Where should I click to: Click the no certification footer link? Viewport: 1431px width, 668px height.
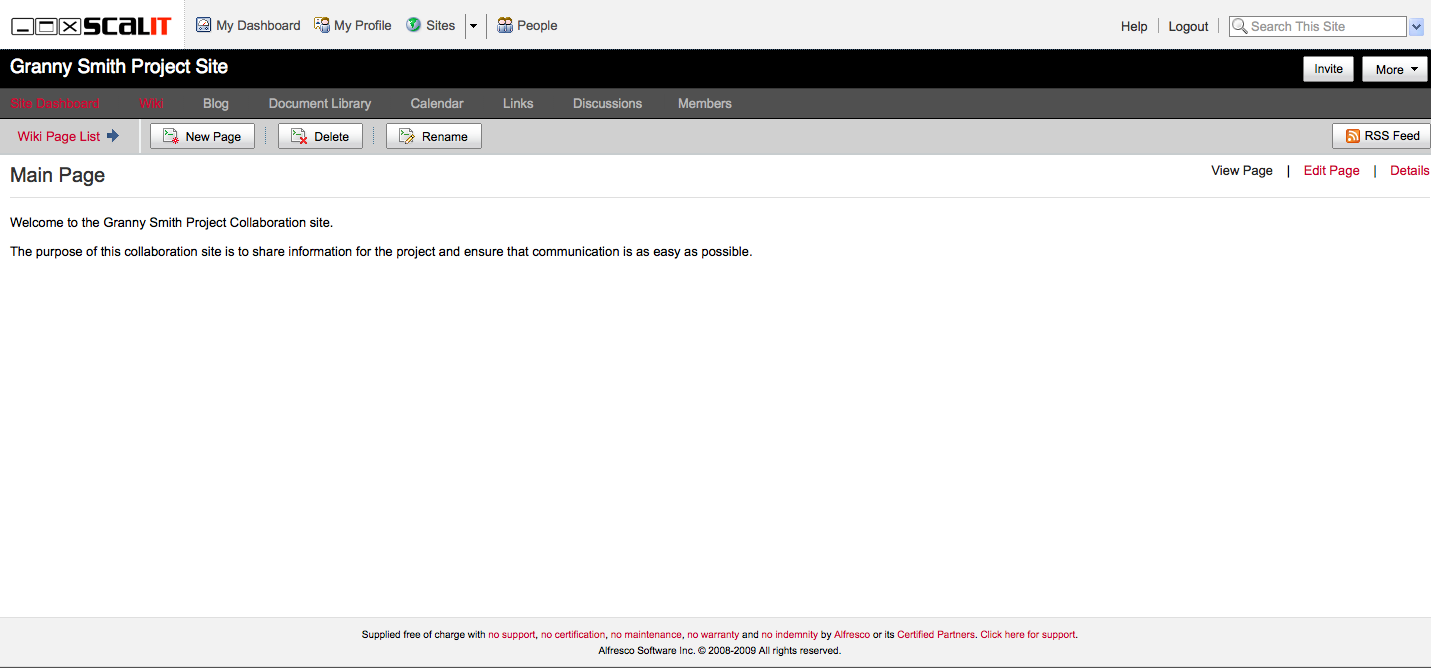[x=573, y=634]
